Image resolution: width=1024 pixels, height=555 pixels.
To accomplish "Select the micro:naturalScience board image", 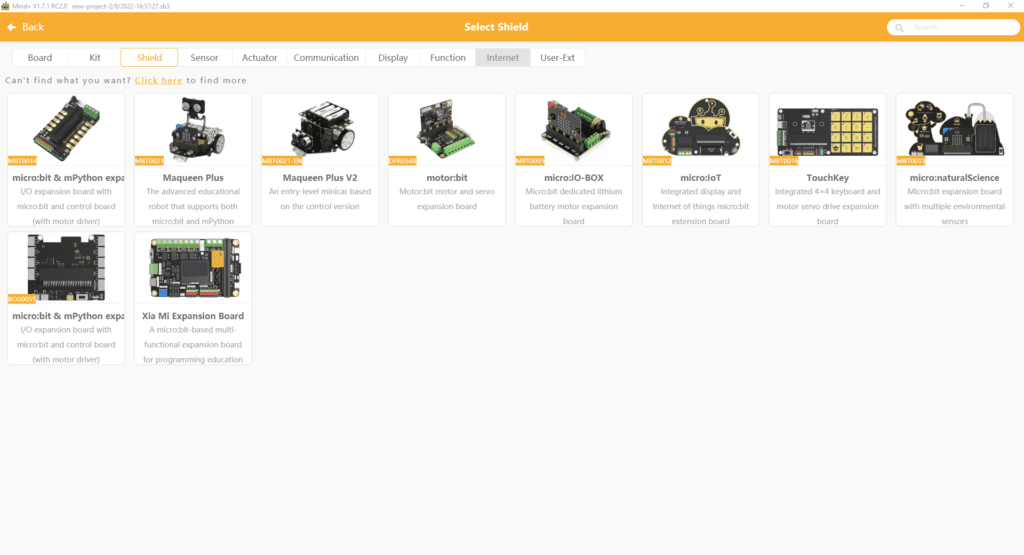I will (x=954, y=128).
